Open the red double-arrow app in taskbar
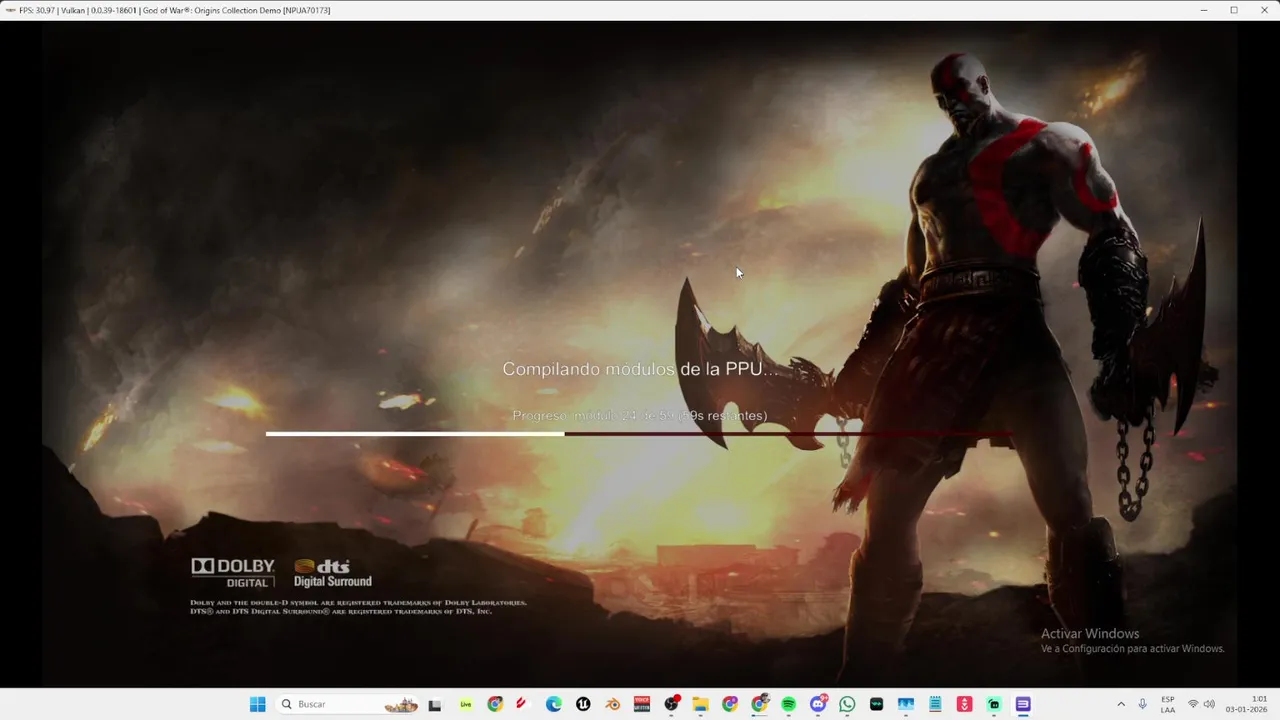Viewport: 1280px width, 720px height. point(964,704)
